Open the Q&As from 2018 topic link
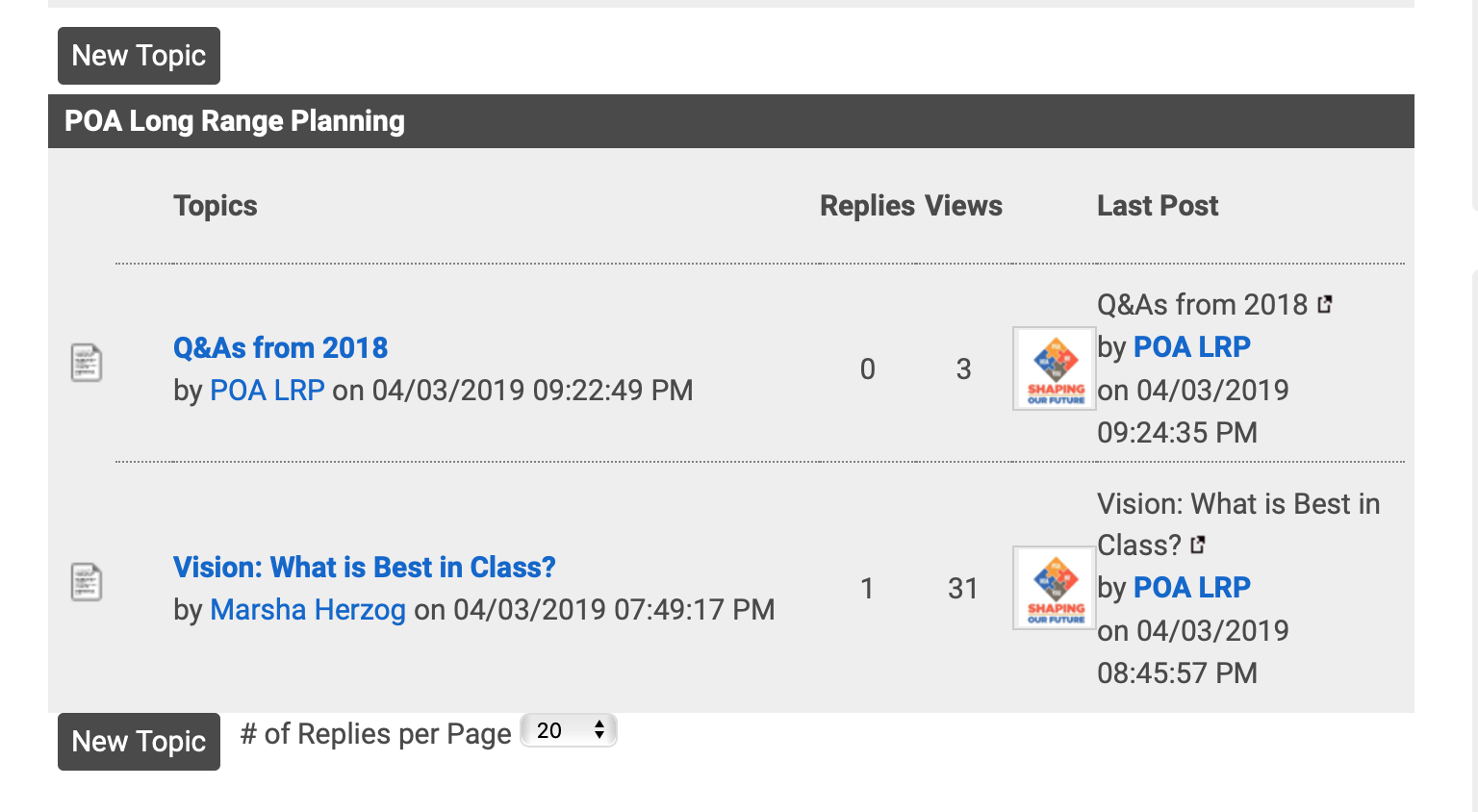 (280, 347)
